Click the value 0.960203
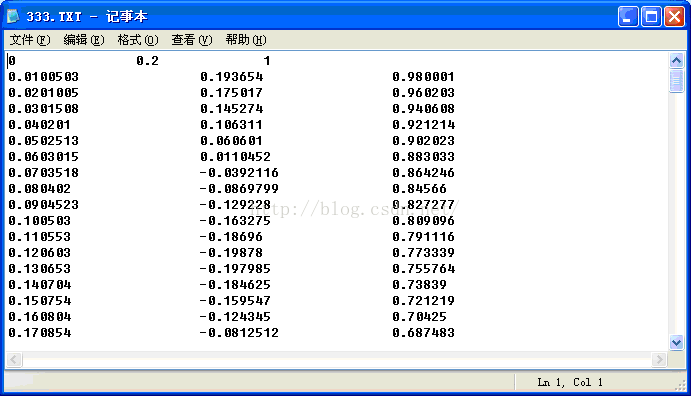 (x=424, y=93)
